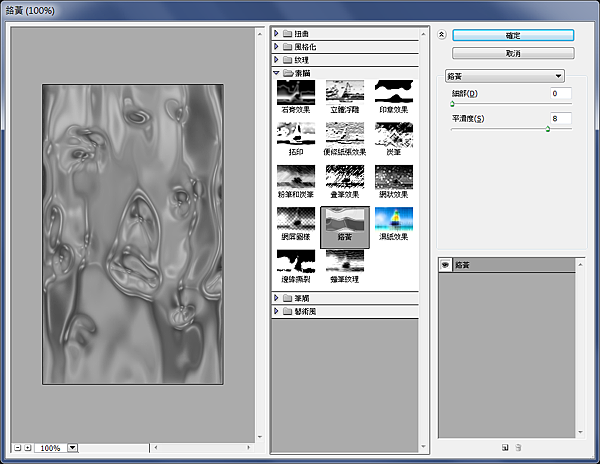Click the 平滑度(S) smoothness slider handle
600x464 pixels.
pos(548,129)
